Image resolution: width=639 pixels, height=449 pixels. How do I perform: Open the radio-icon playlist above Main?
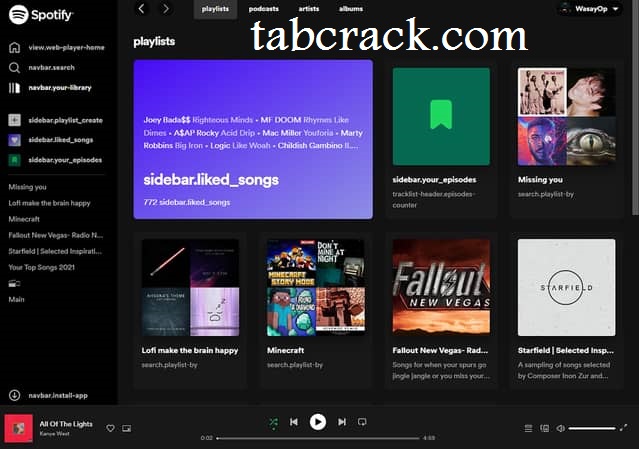pos(14,284)
